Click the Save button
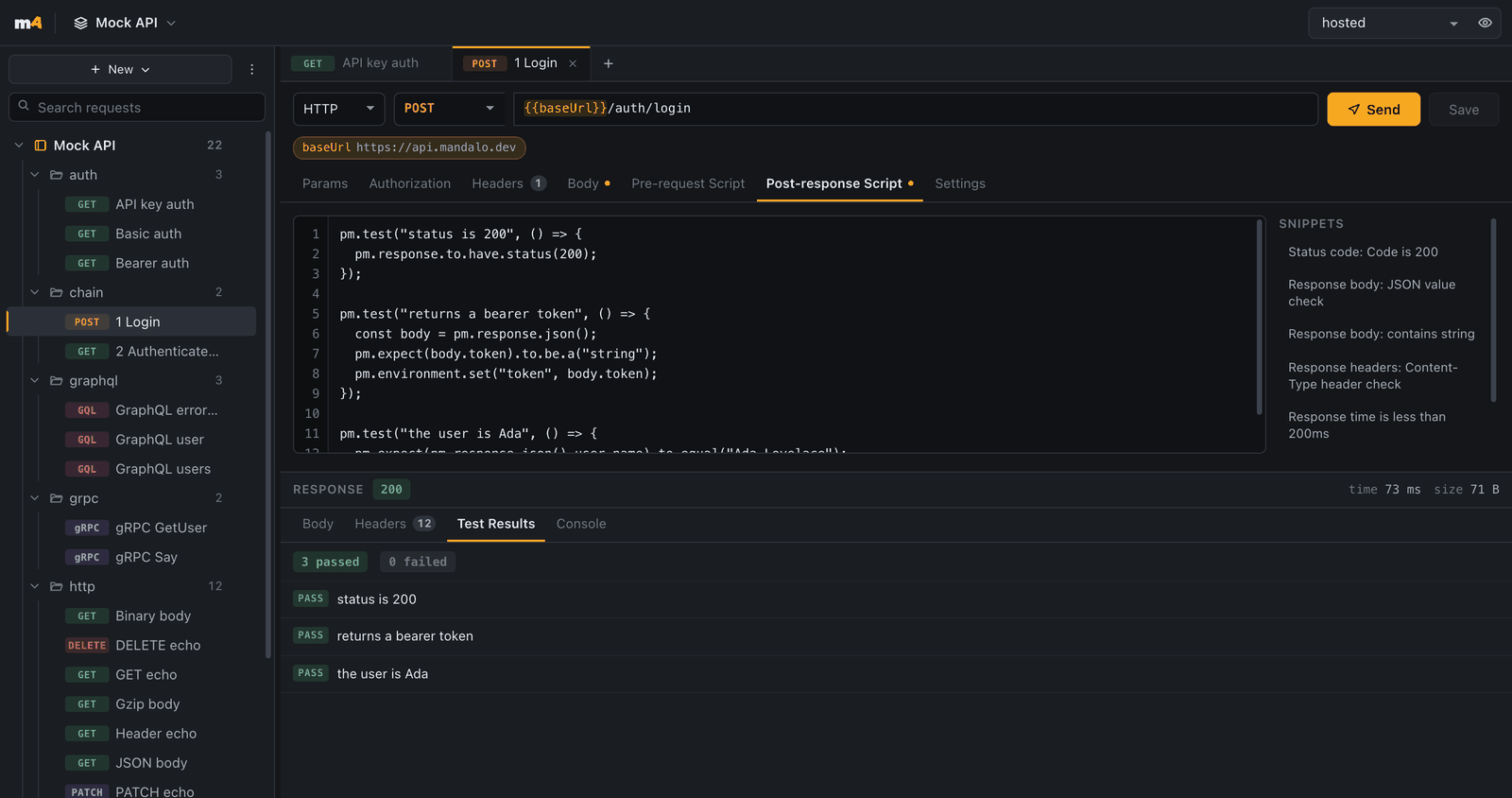This screenshot has width=1512, height=798. 1464,109
